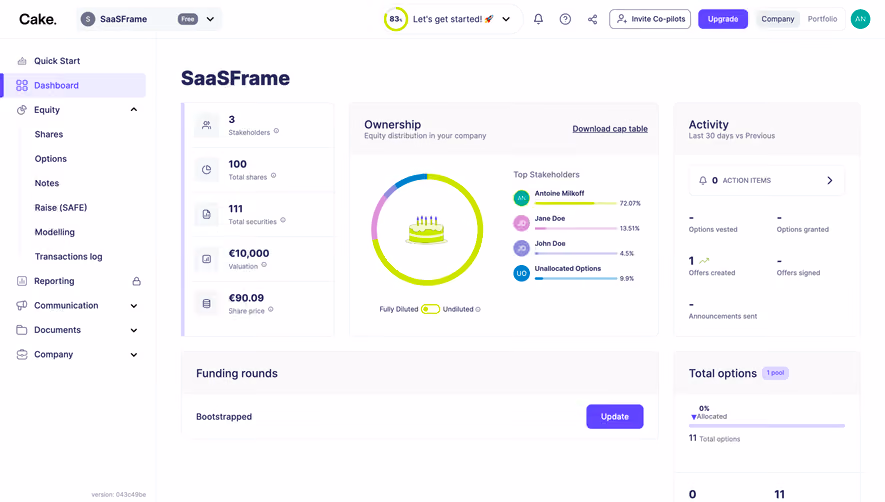Expand the Let's get started dropdown
The image size is (885, 502).
click(x=506, y=19)
